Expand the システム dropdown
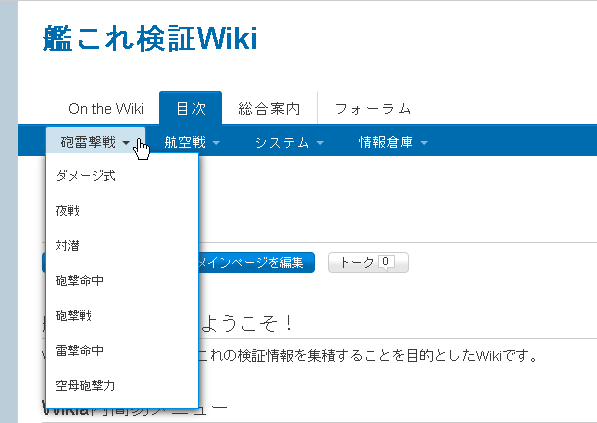This screenshot has height=423, width=597. click(289, 142)
